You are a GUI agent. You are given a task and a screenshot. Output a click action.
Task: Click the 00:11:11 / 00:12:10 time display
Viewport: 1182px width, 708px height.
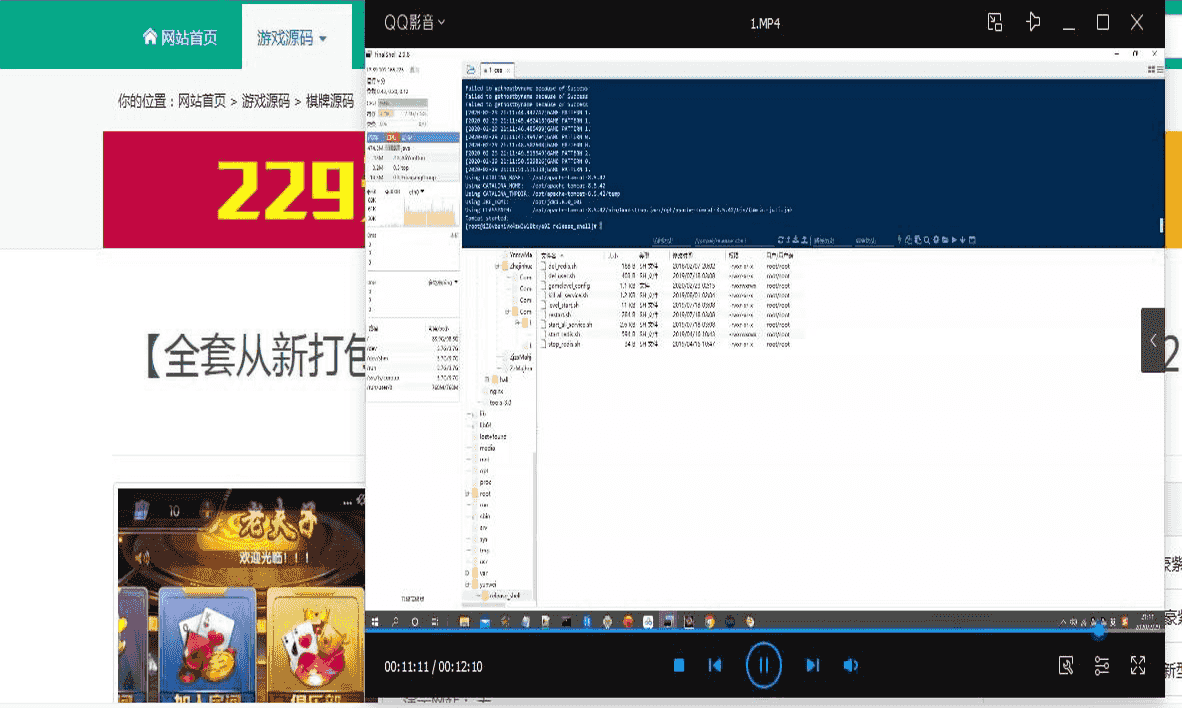(433, 667)
